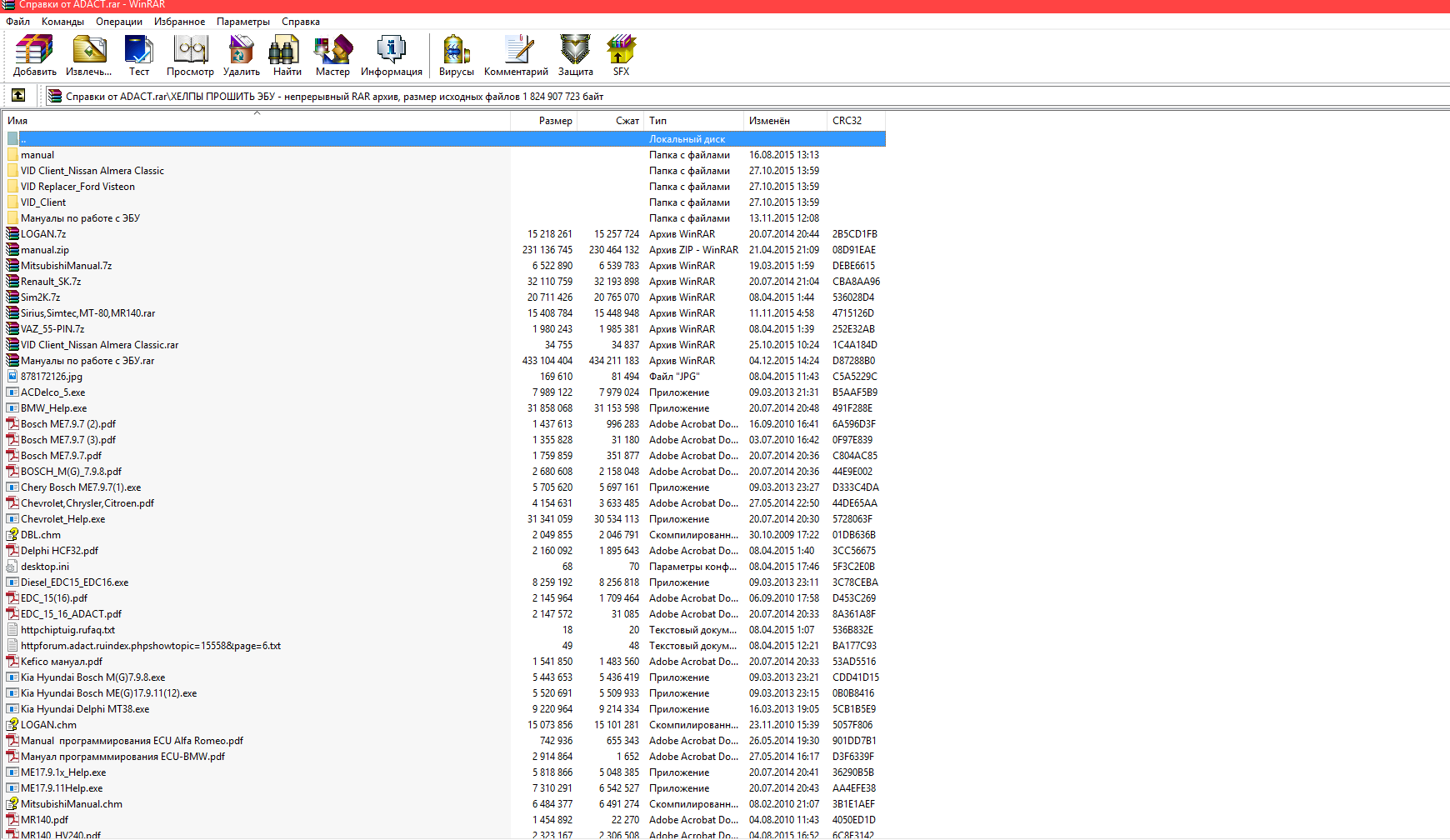Select the Bosch ME7.9.7.pdf icon
This screenshot has width=1450, height=840.
tap(12, 456)
